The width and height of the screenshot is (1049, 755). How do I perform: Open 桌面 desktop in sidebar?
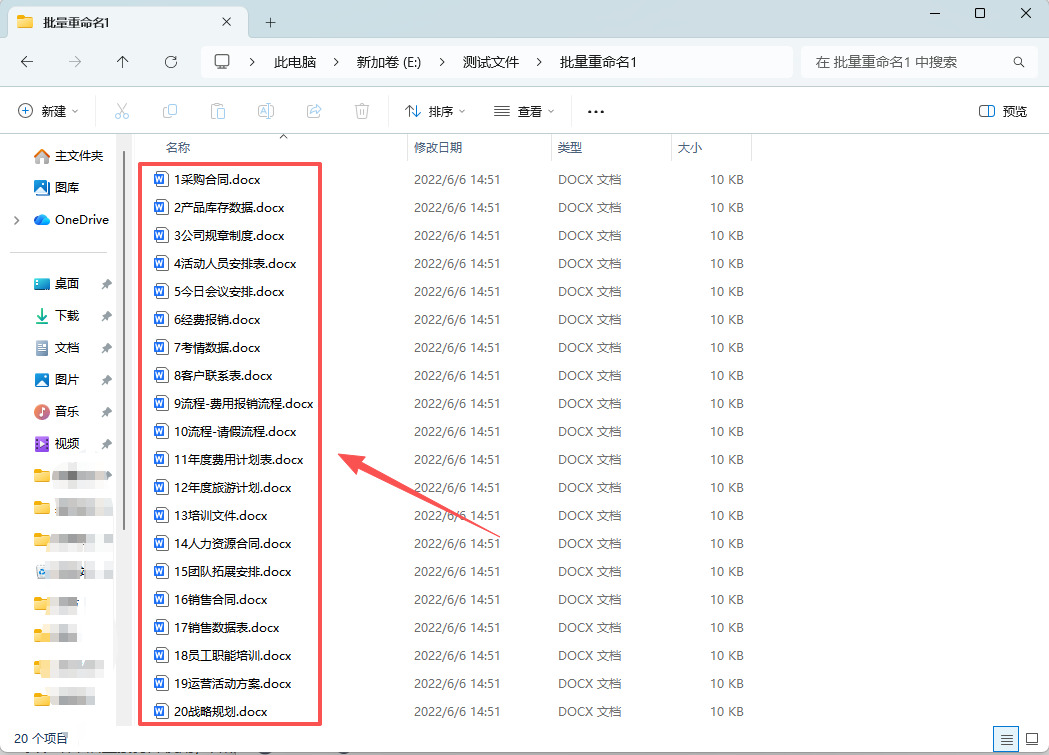point(56,284)
